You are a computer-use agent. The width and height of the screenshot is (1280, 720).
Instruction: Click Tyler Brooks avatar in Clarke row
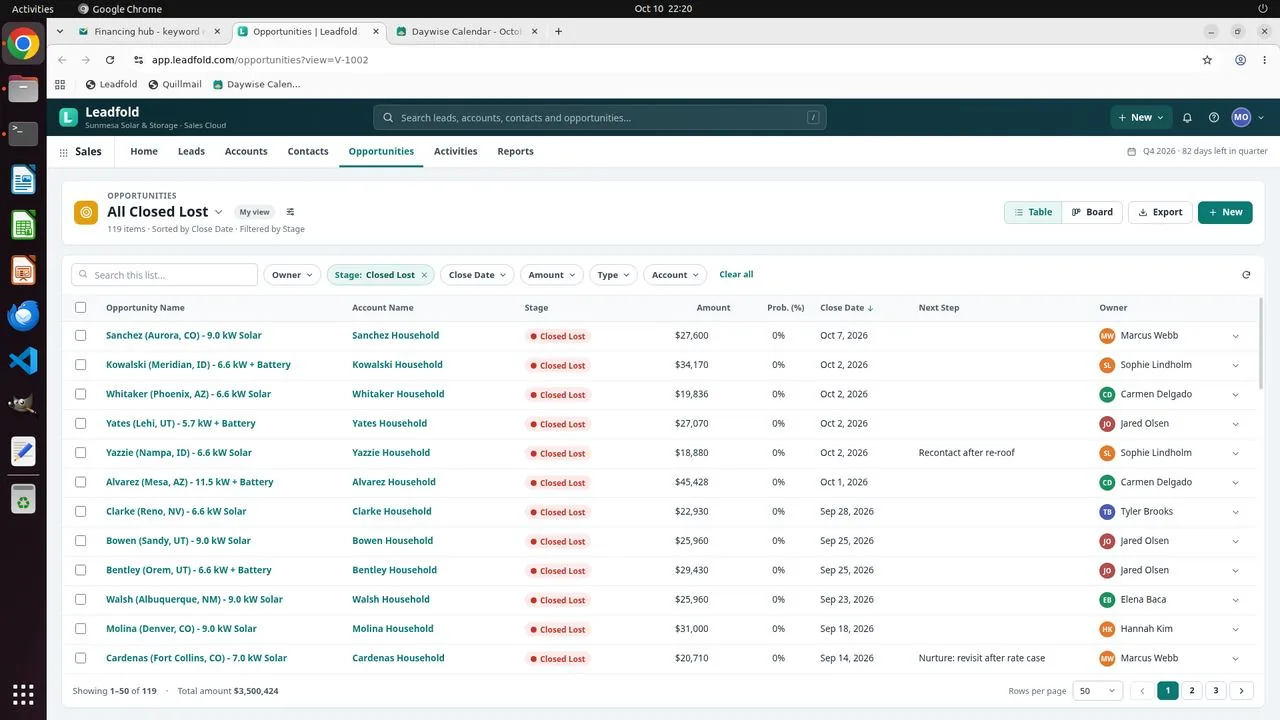1107,512
